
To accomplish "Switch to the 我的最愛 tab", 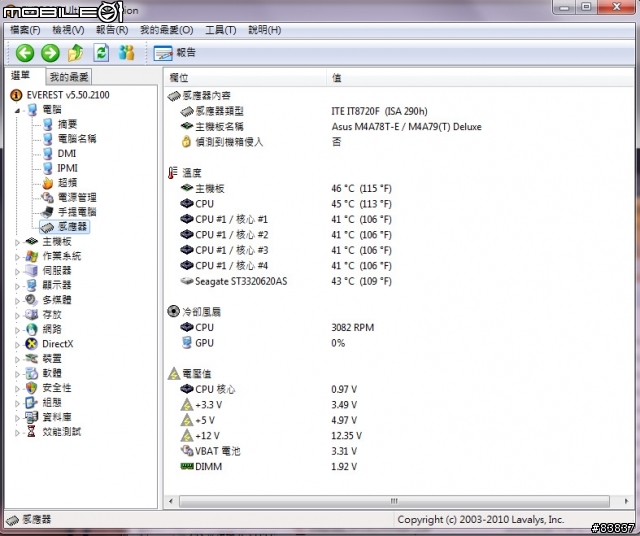I will (x=69, y=77).
